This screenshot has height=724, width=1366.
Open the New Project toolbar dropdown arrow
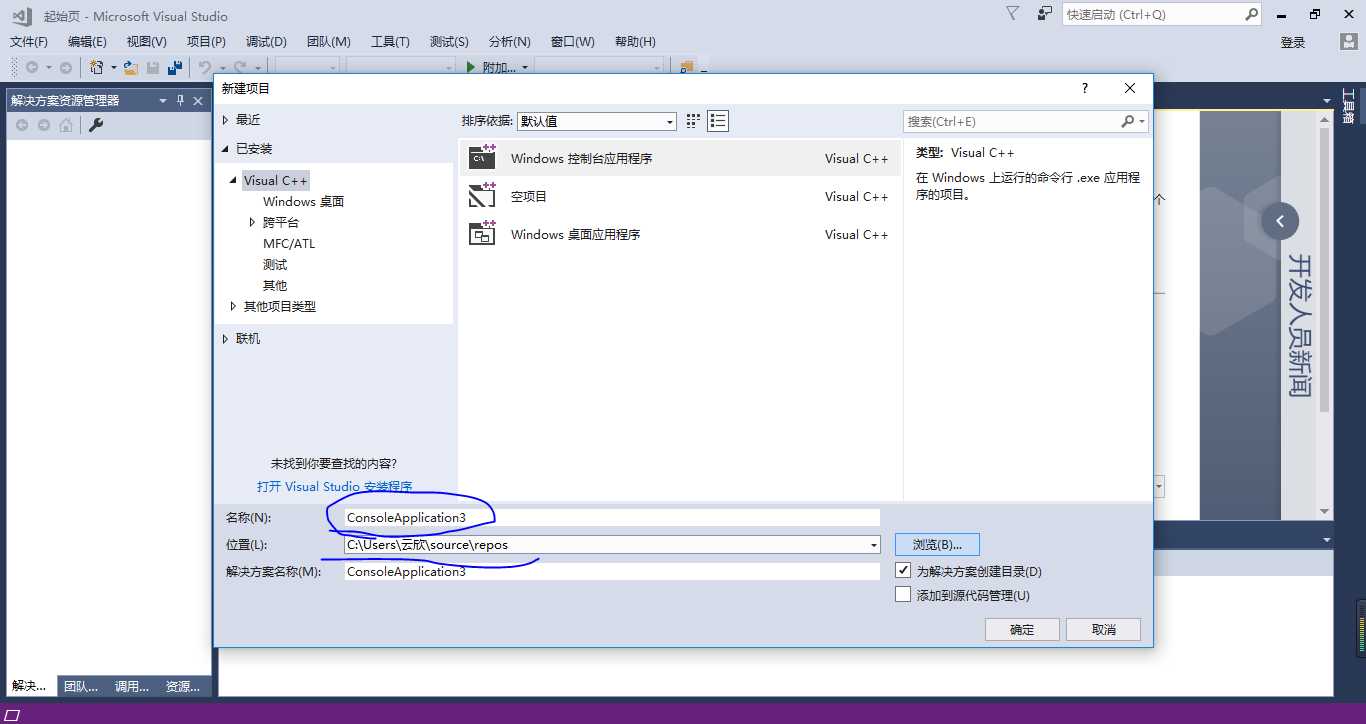tap(113, 68)
